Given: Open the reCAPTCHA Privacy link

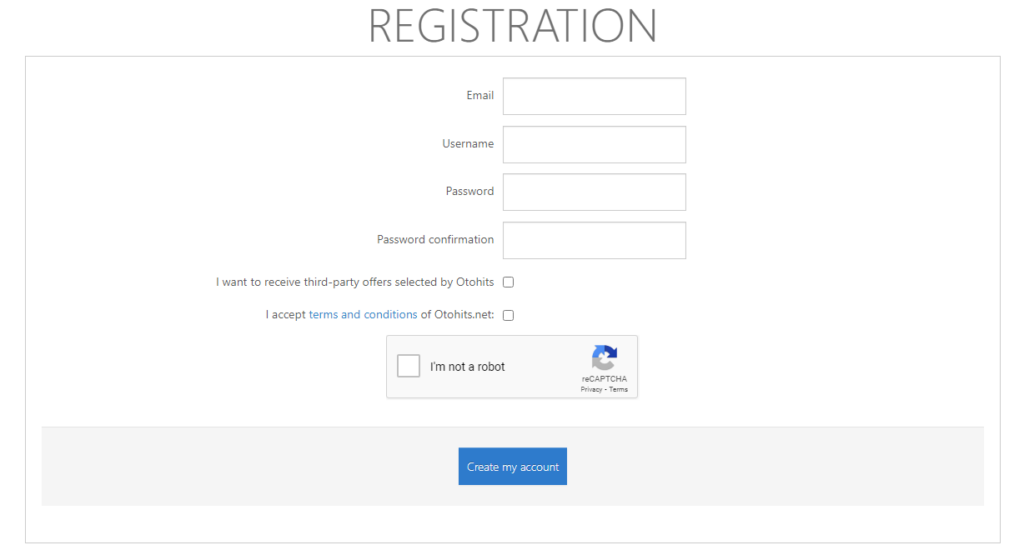Looking at the screenshot, I should (591, 389).
